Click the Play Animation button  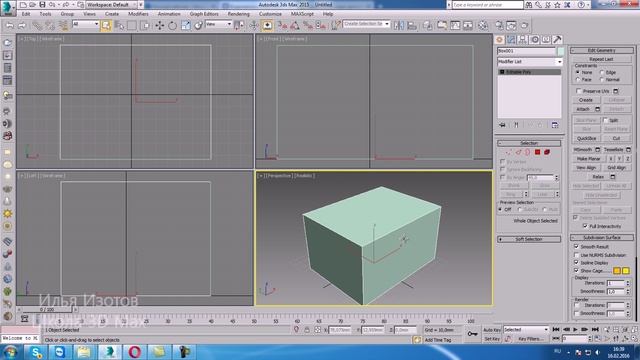click(575, 329)
